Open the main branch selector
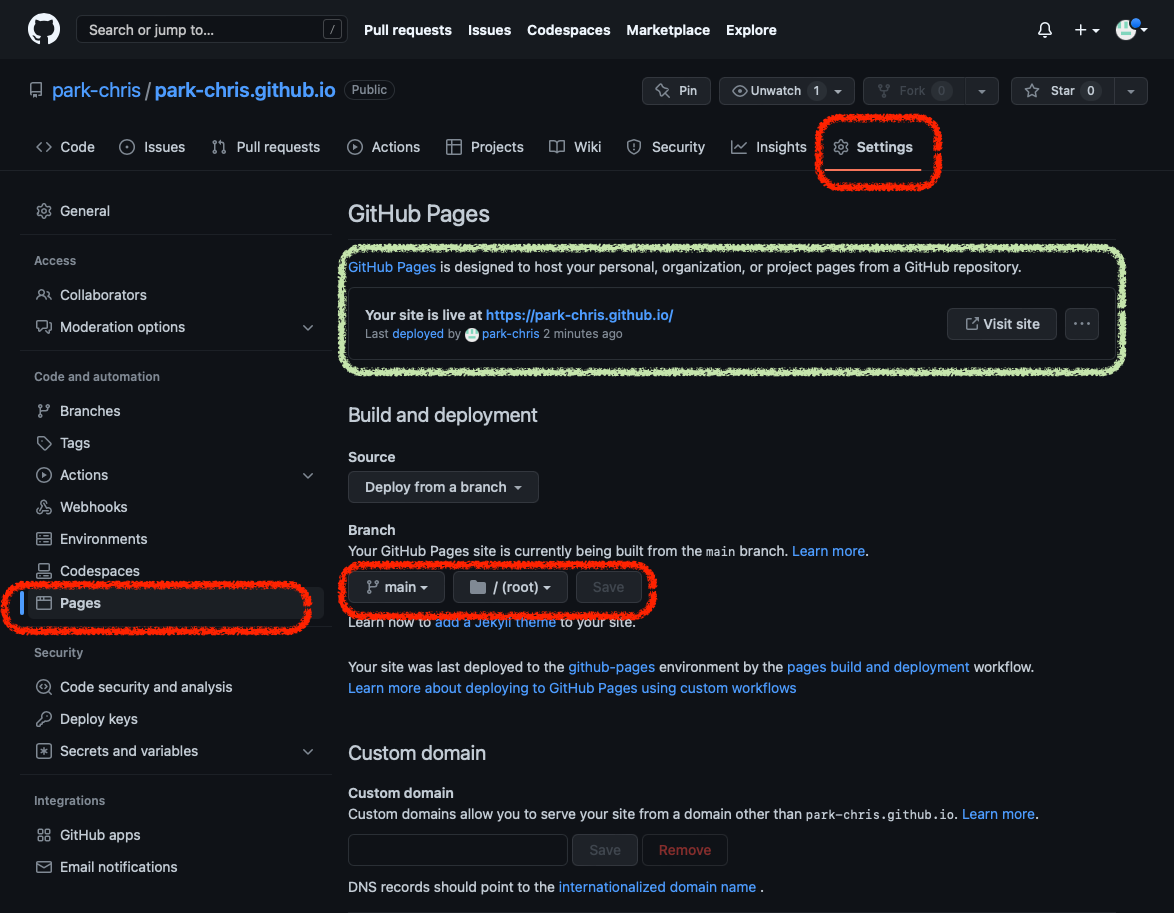1174x913 pixels. pos(396,587)
